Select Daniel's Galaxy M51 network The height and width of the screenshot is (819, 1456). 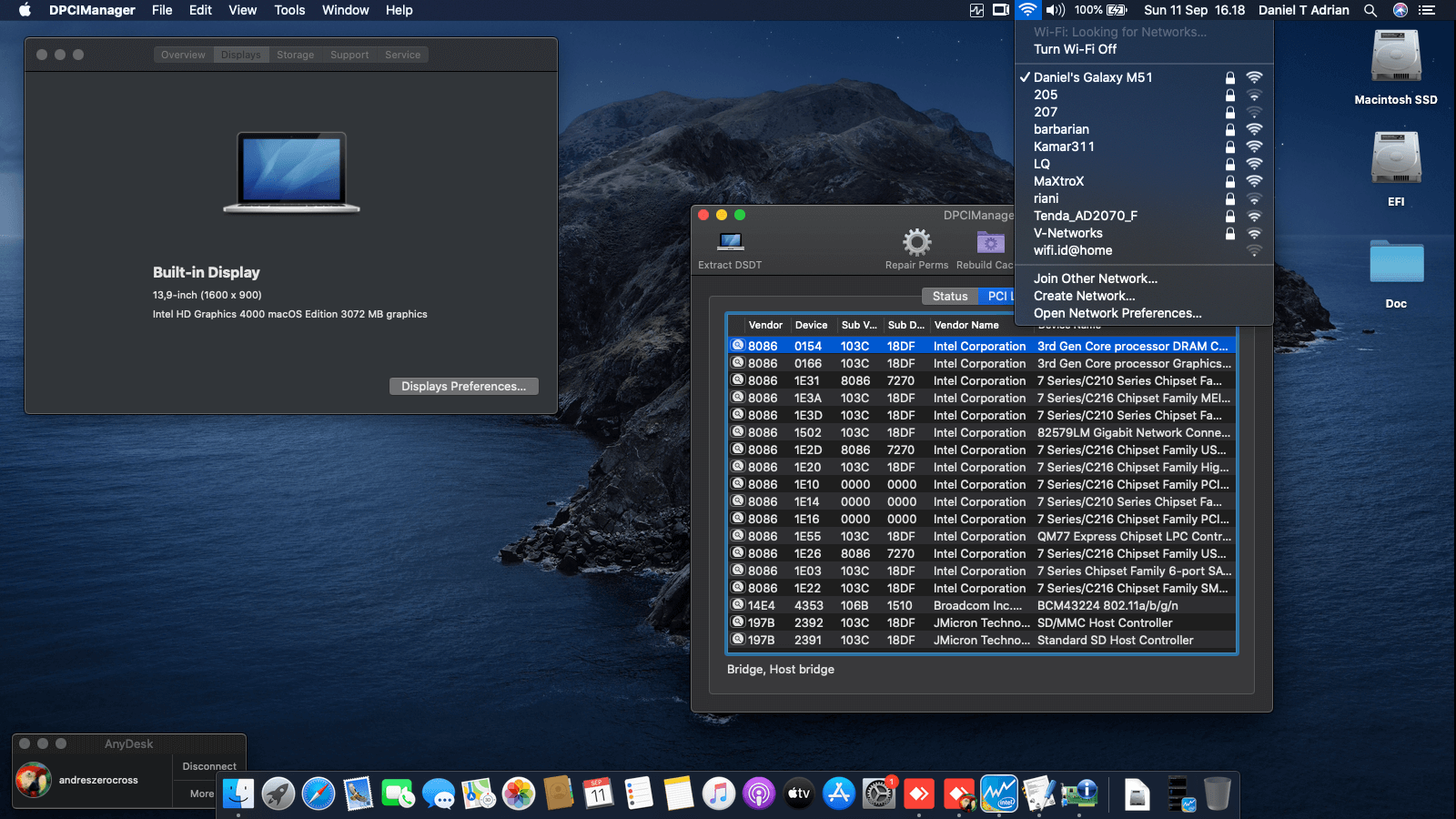click(1092, 77)
